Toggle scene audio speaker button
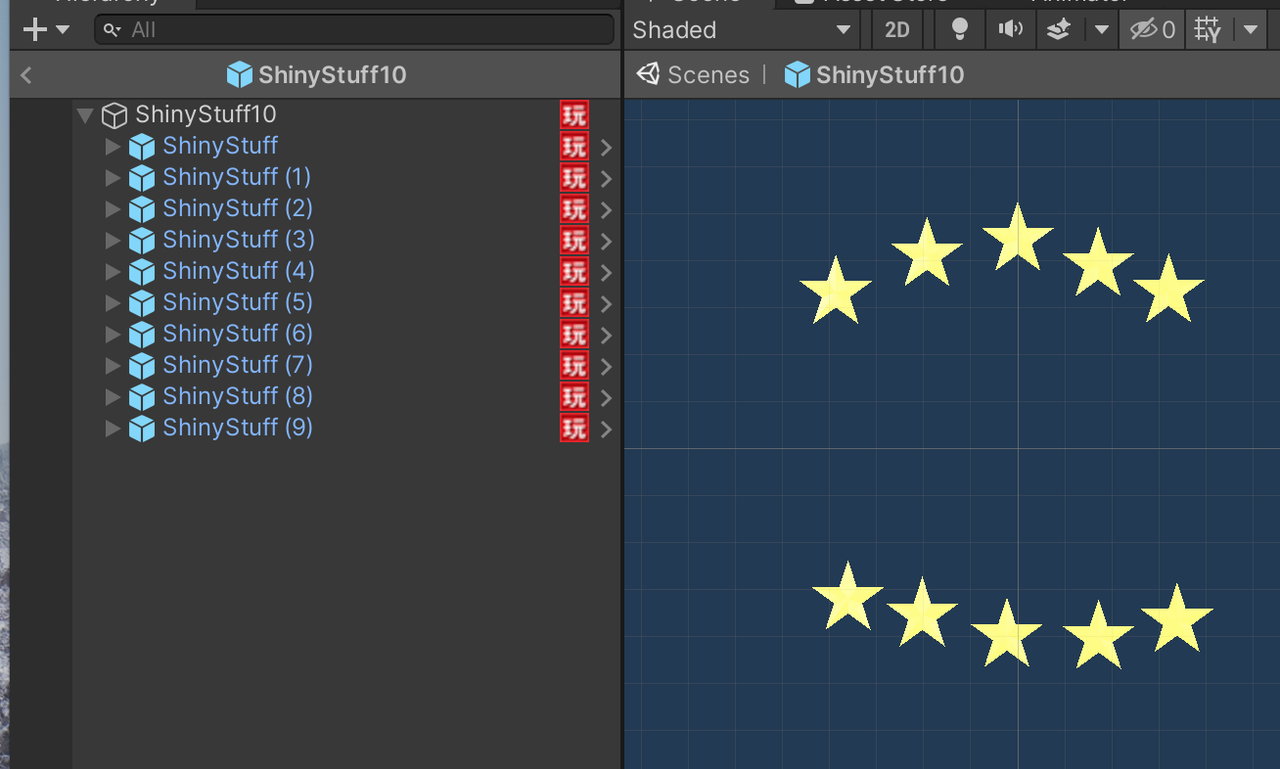1280x769 pixels. (x=1011, y=30)
